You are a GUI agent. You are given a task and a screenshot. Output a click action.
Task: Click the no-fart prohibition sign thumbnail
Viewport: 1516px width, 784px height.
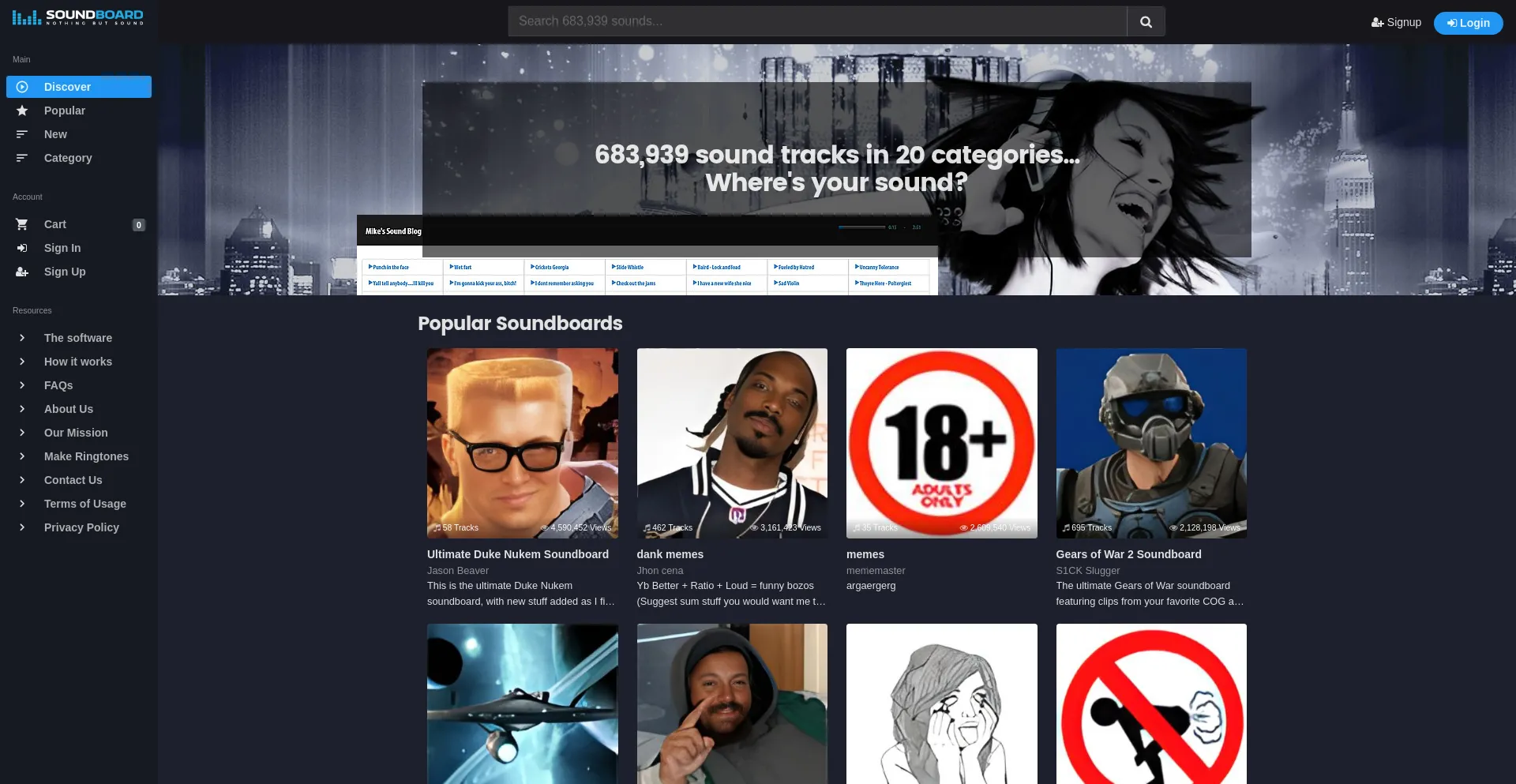1151,703
